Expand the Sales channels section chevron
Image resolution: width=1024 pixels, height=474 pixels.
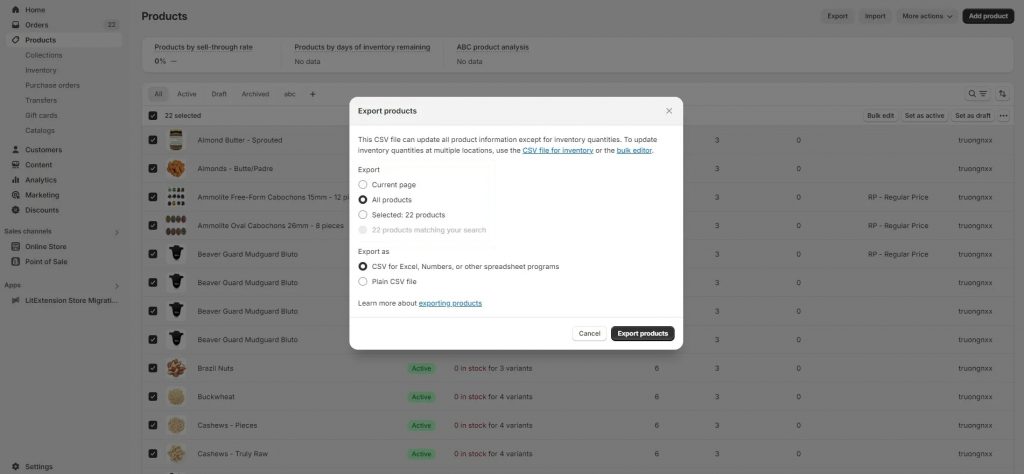click(x=117, y=232)
